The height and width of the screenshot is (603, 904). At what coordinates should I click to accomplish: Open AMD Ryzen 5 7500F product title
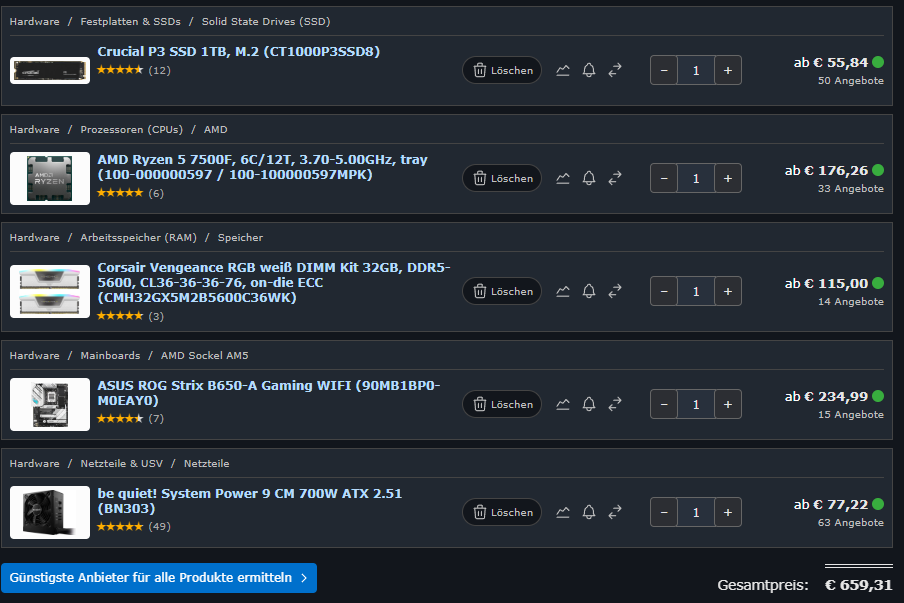coord(262,167)
